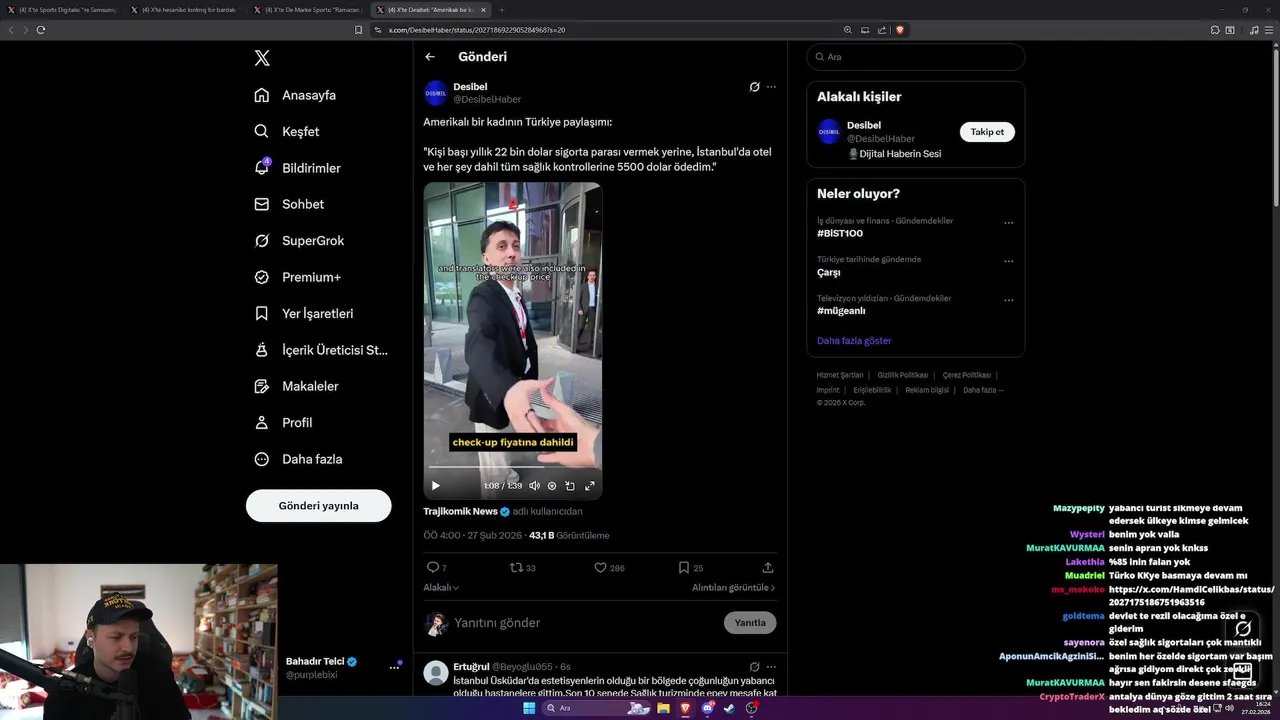Reply to post via comment icon
The image size is (1280, 720).
coord(433,567)
